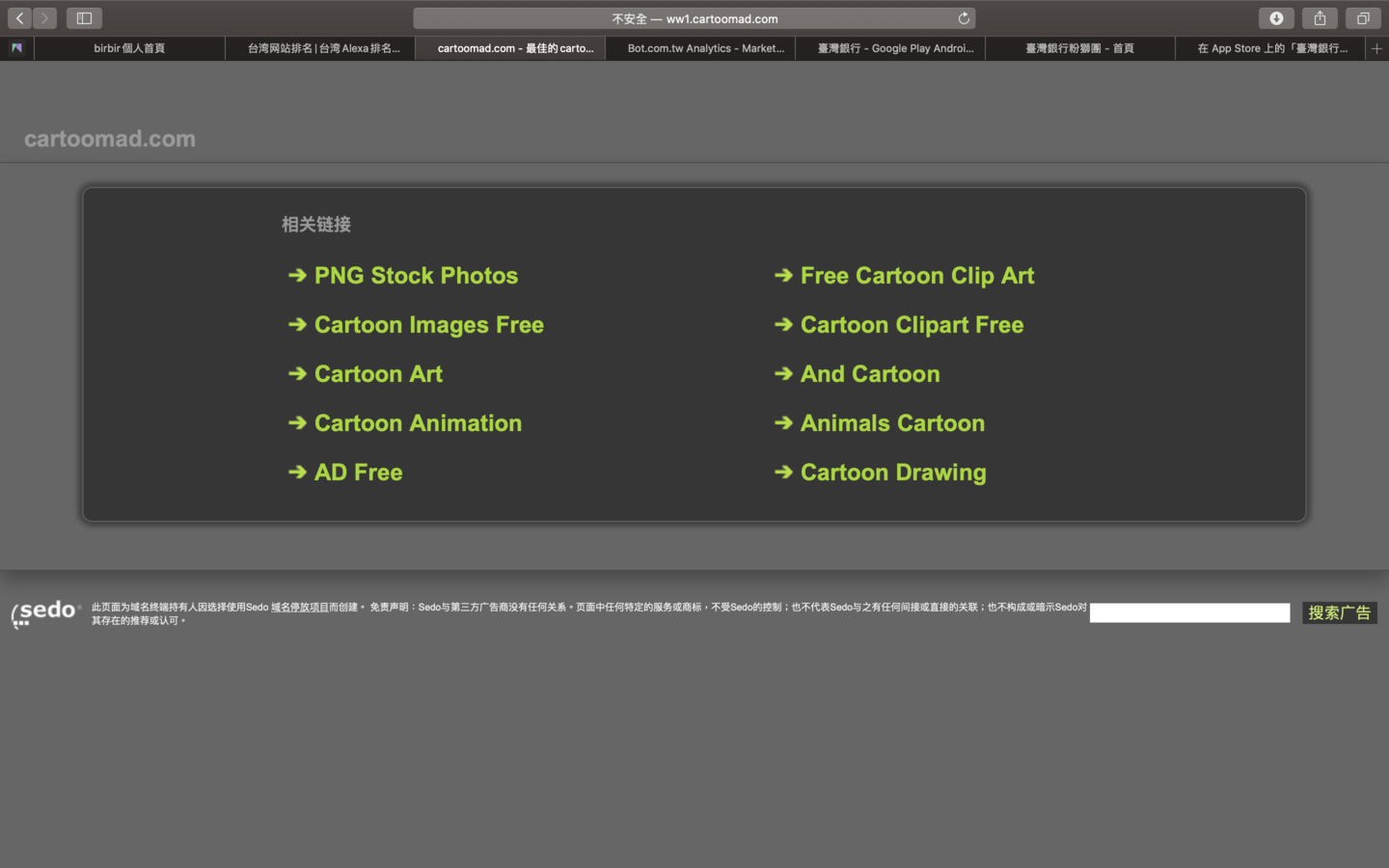Click the arrow beside Cartoon Drawing
The image size is (1389, 868).
[783, 473]
